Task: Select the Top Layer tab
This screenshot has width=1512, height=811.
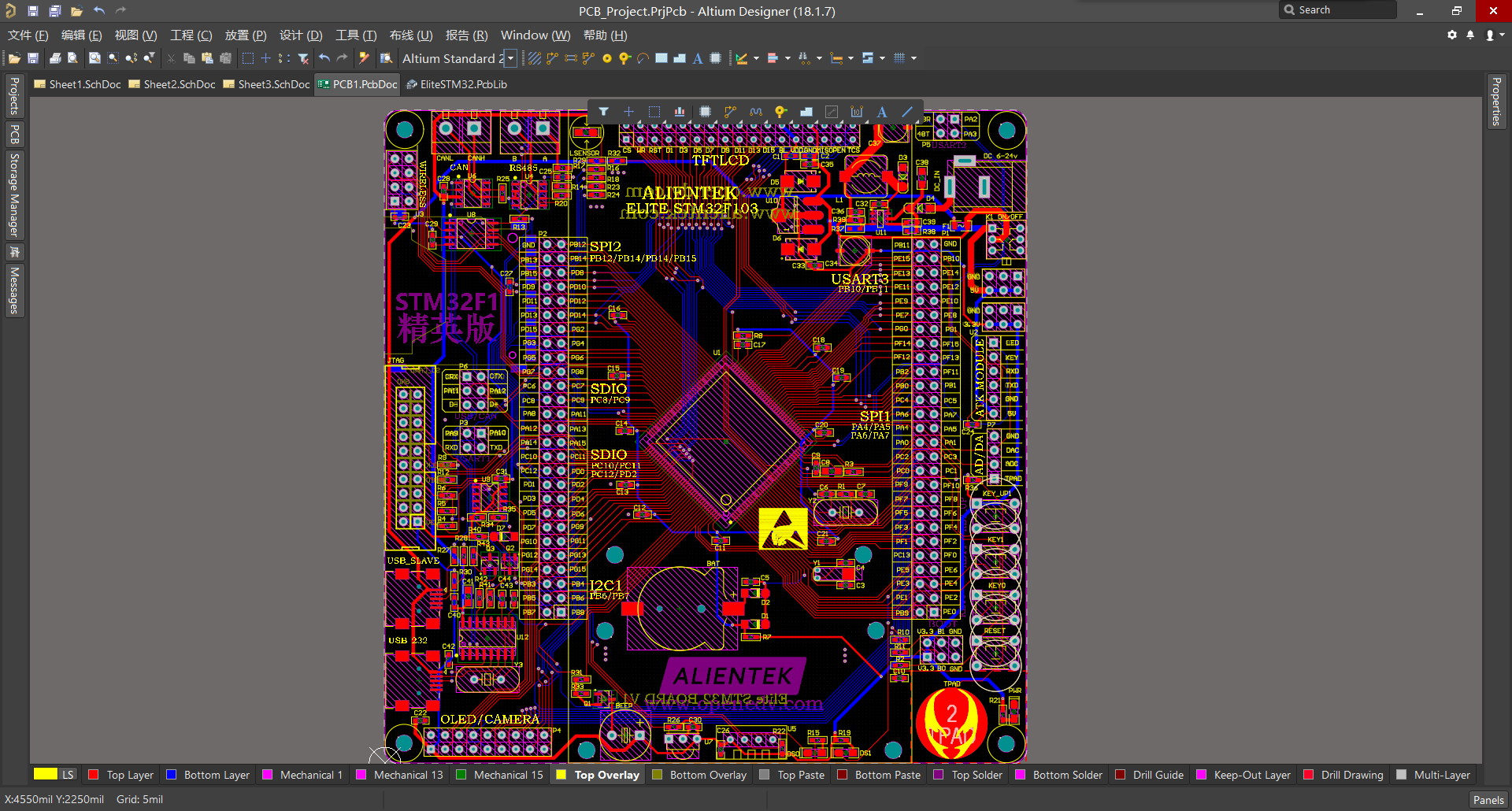Action: (x=121, y=775)
